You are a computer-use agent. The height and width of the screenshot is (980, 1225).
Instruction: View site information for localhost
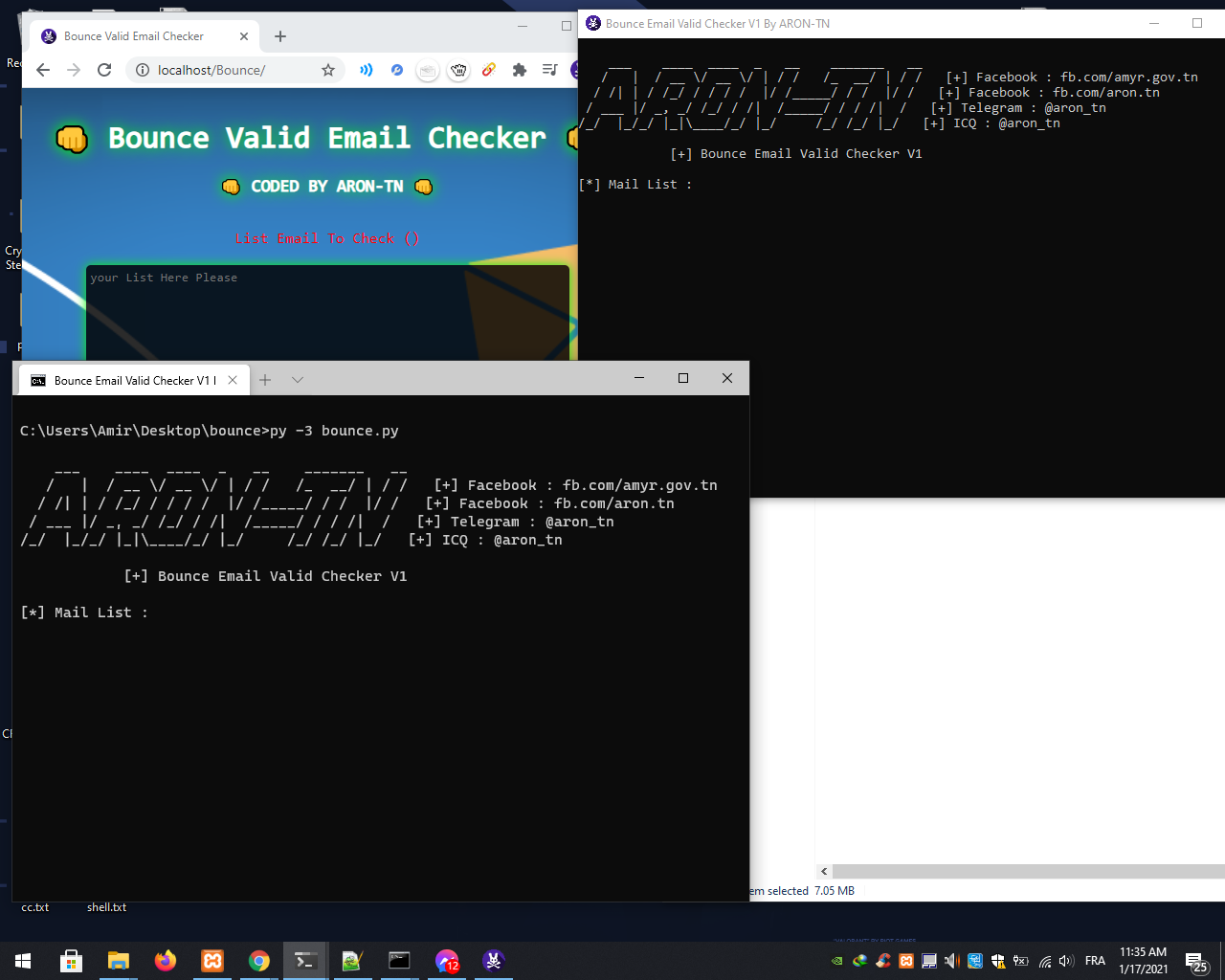point(143,70)
